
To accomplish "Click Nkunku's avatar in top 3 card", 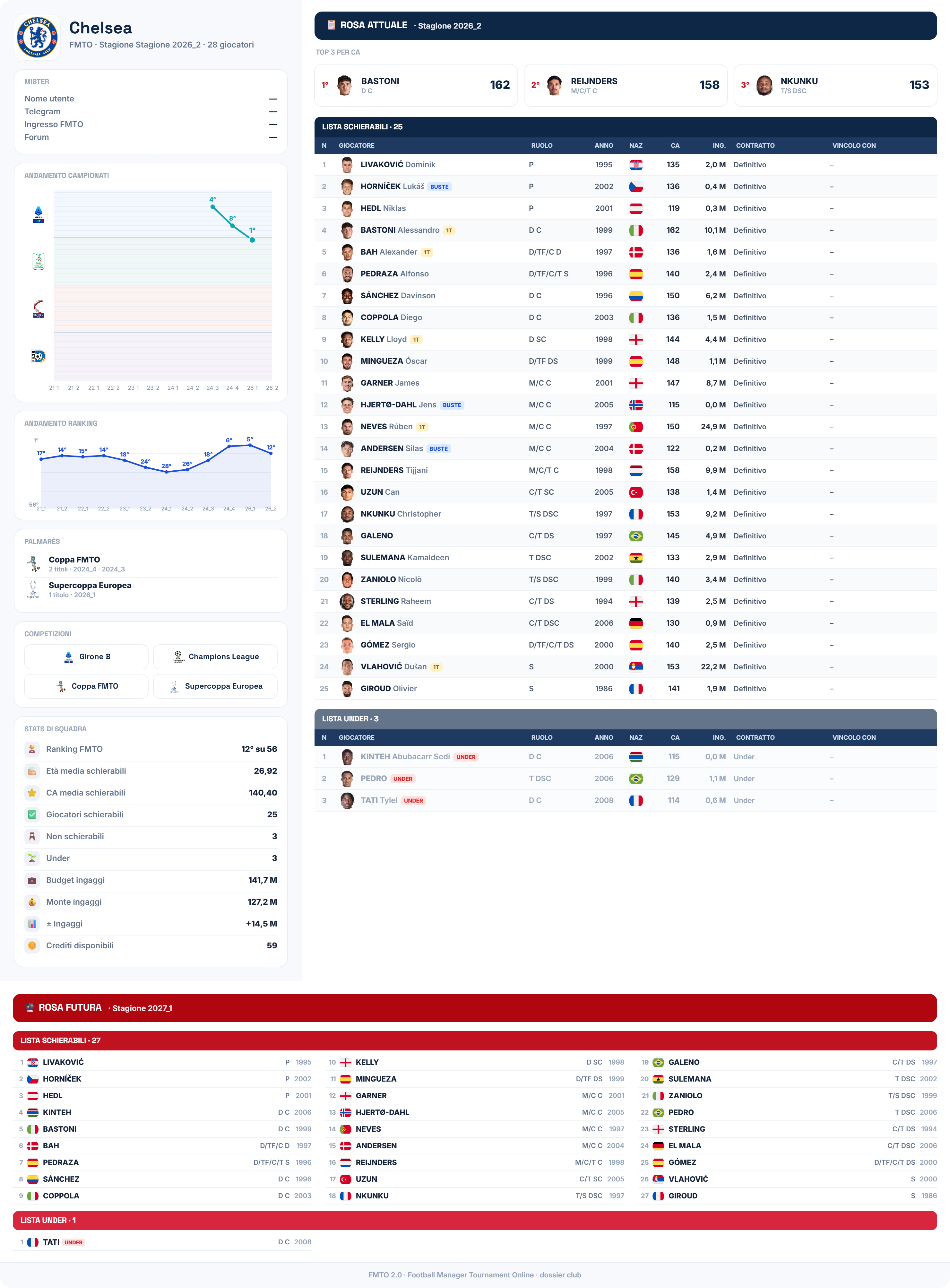I will (x=764, y=85).
